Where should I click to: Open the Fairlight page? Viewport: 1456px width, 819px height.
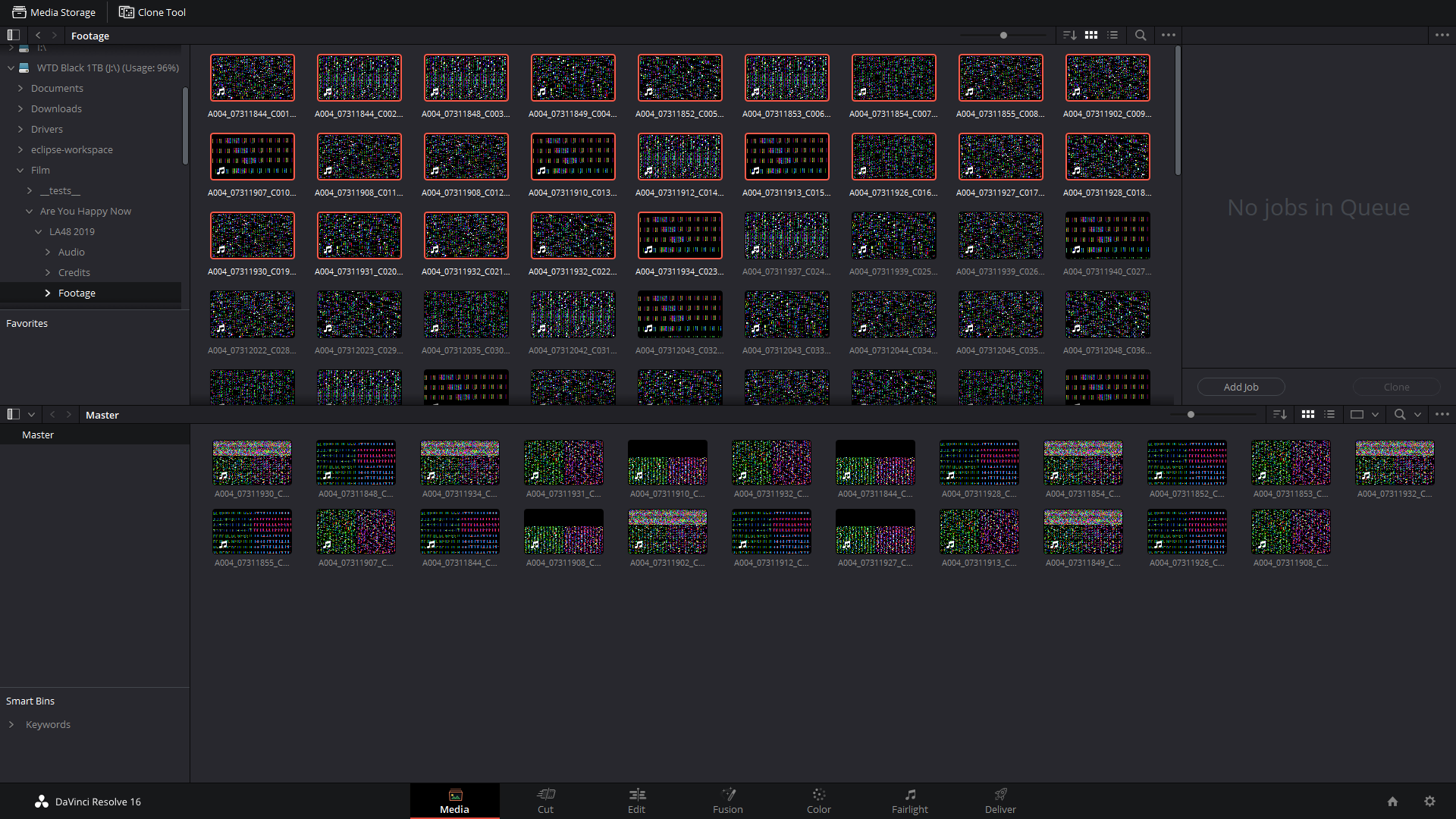909,801
